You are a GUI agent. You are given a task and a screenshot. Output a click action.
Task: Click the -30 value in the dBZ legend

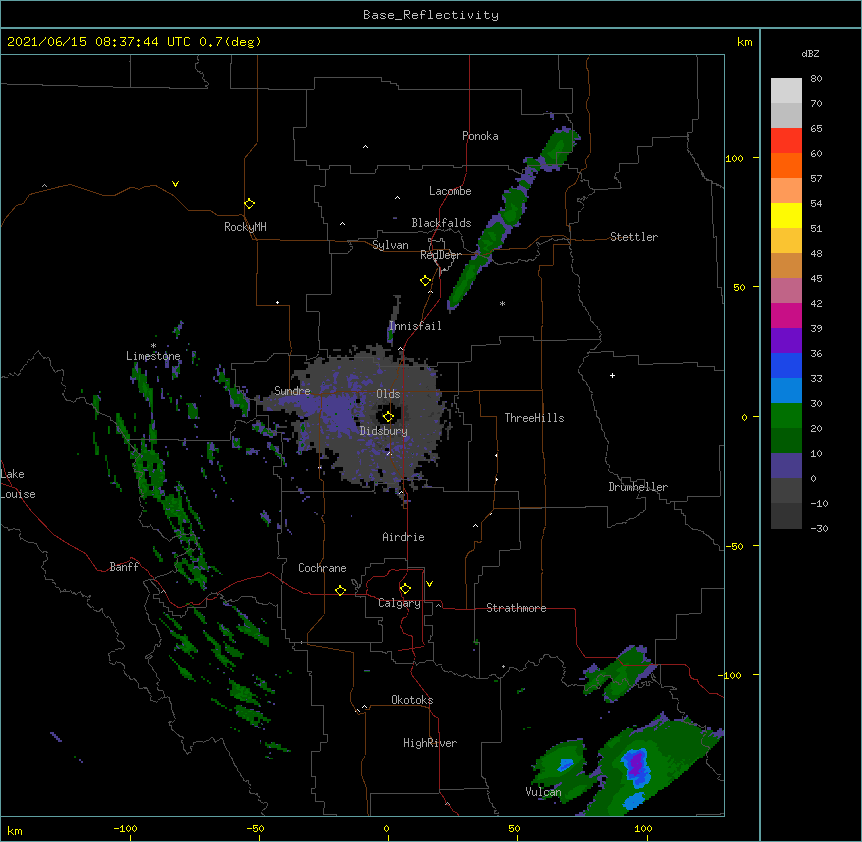pos(819,529)
